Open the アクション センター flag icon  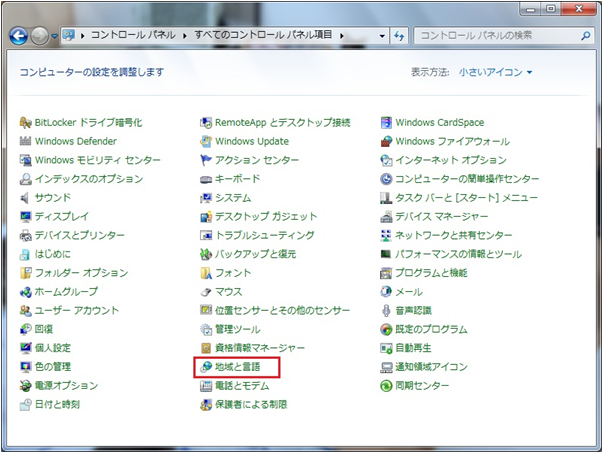(206, 160)
